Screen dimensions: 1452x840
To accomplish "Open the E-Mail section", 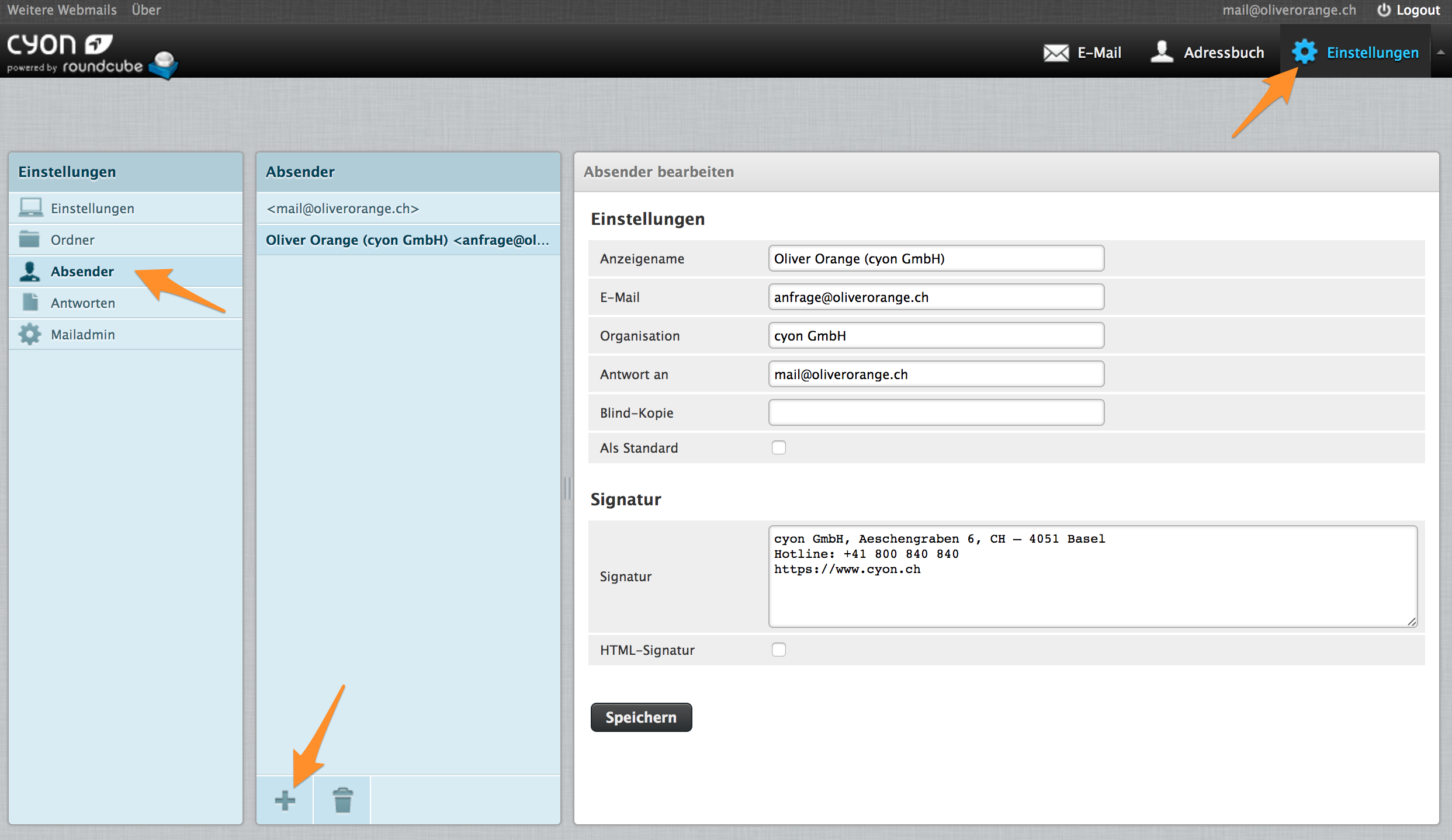I will point(1082,53).
